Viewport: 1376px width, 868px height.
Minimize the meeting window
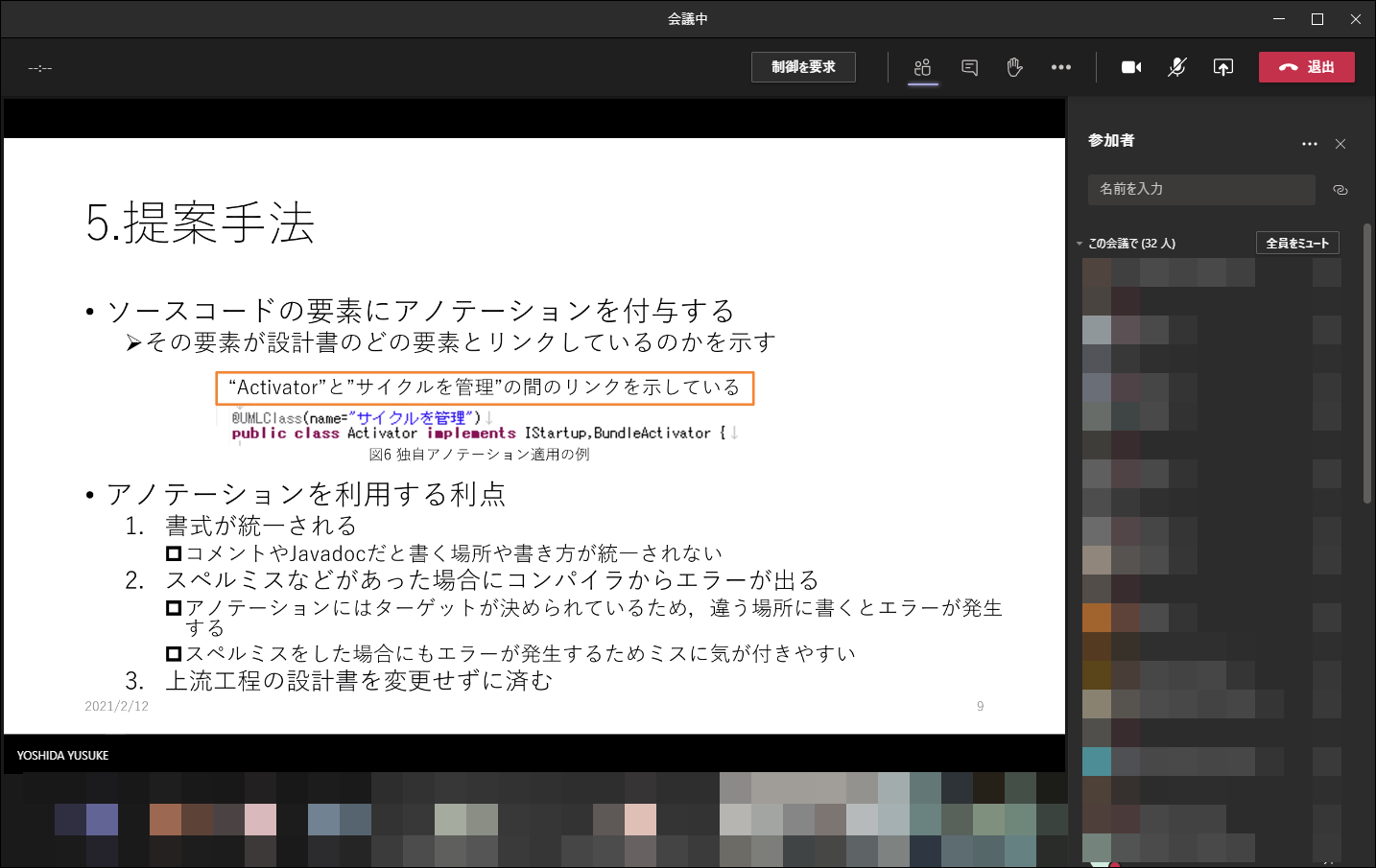(1279, 19)
